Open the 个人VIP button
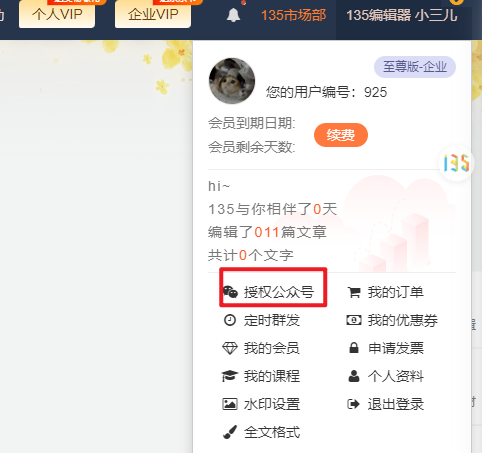The image size is (482, 453). 57,14
